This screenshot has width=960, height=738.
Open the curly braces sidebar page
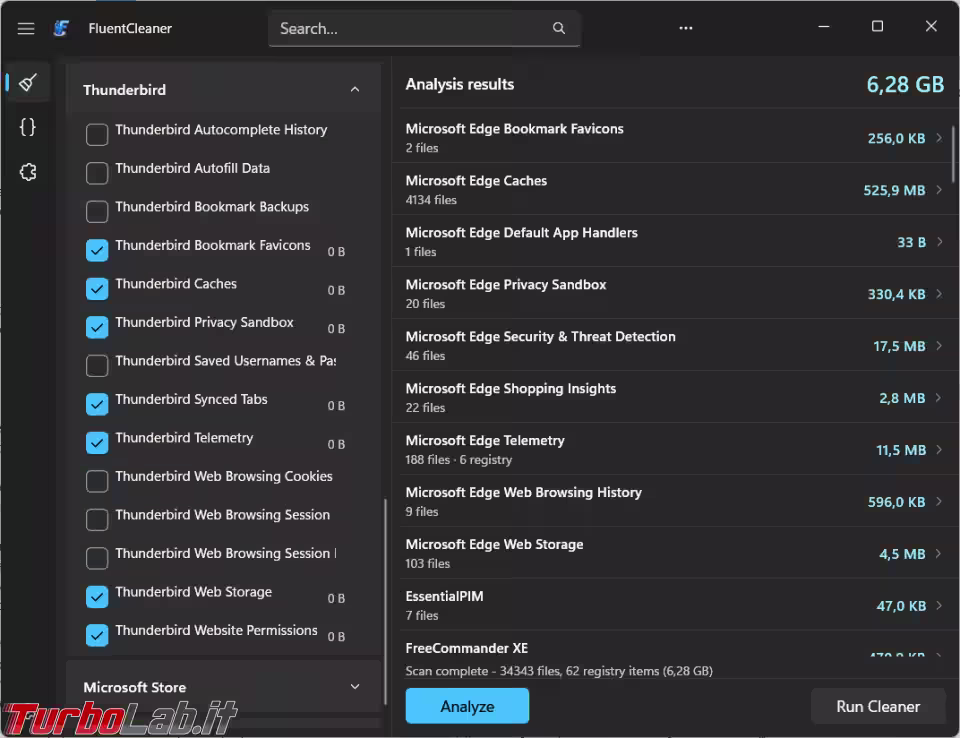pyautogui.click(x=28, y=127)
